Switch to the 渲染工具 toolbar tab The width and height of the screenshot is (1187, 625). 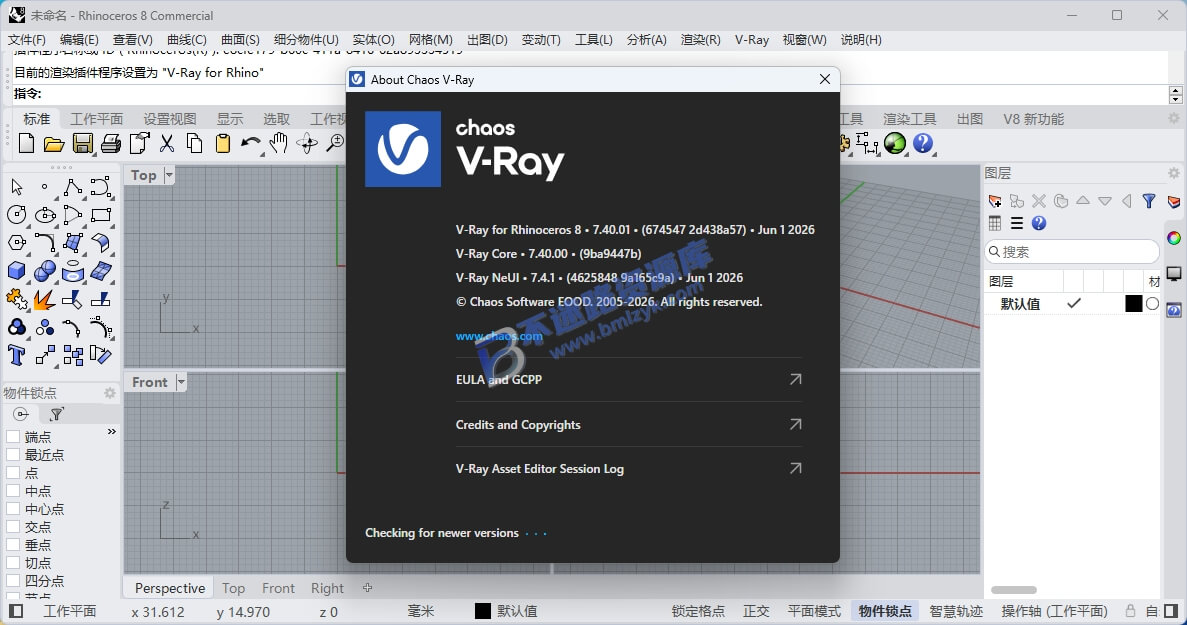(909, 119)
